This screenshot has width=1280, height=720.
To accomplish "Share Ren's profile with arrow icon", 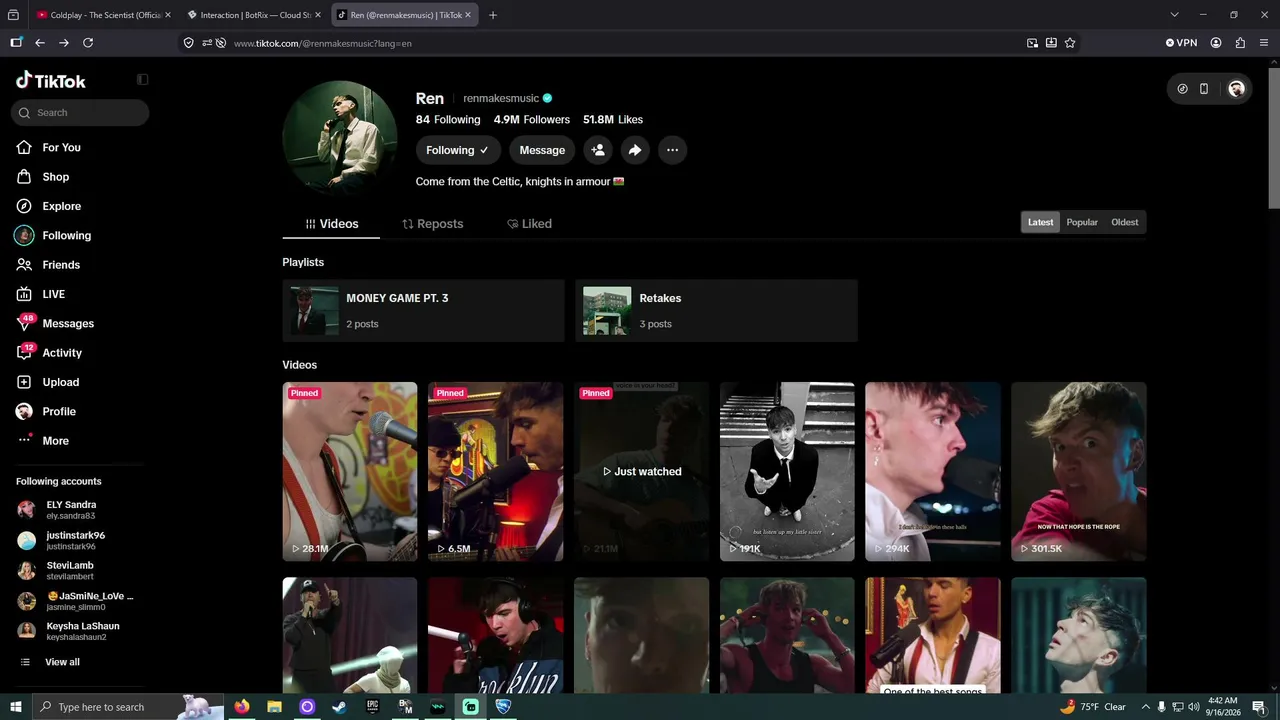I will coord(635,150).
